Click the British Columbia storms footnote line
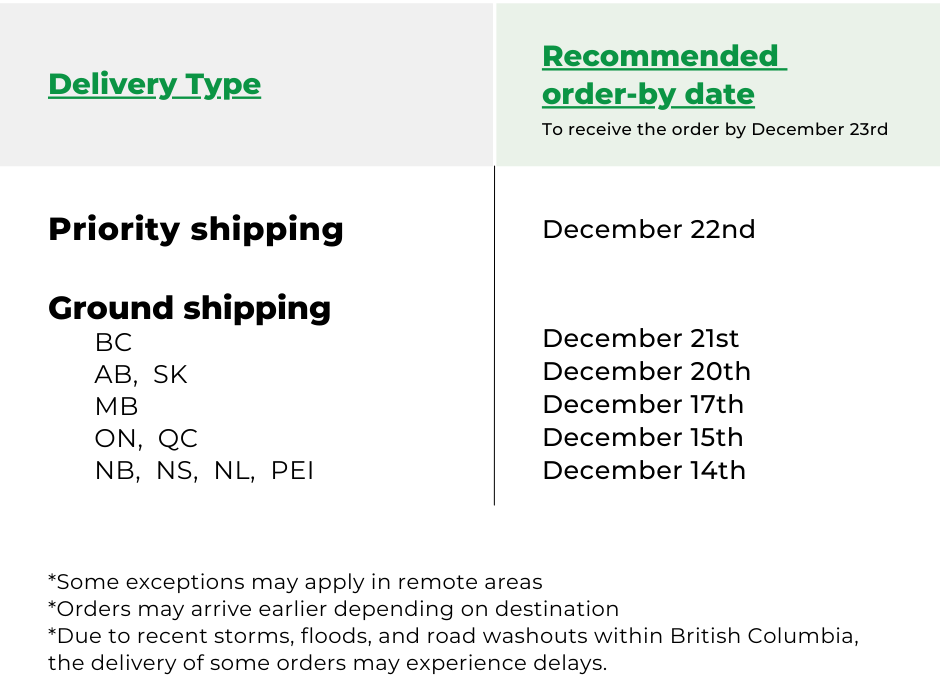 pyautogui.click(x=453, y=635)
